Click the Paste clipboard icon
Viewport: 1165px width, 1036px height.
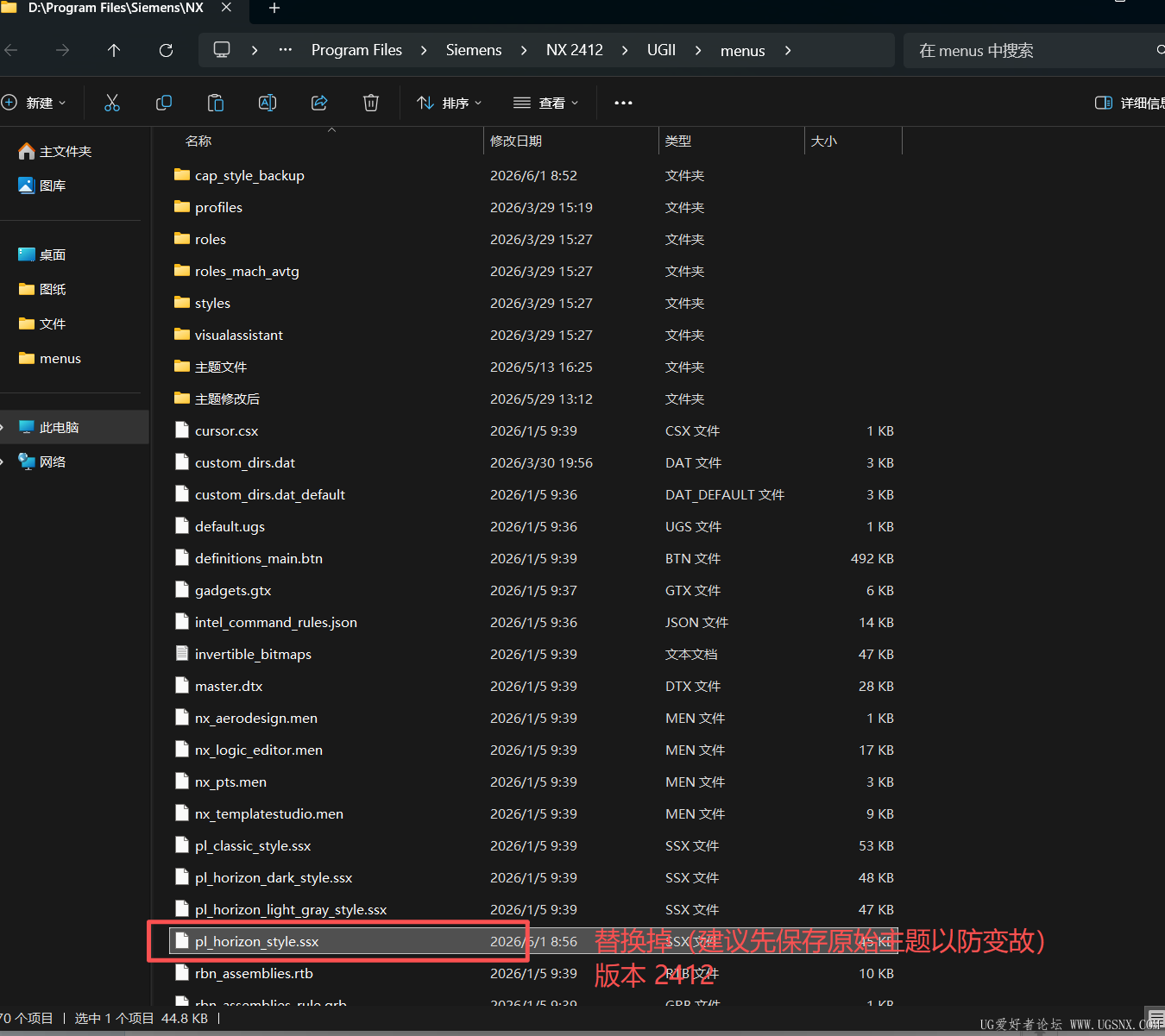[216, 103]
